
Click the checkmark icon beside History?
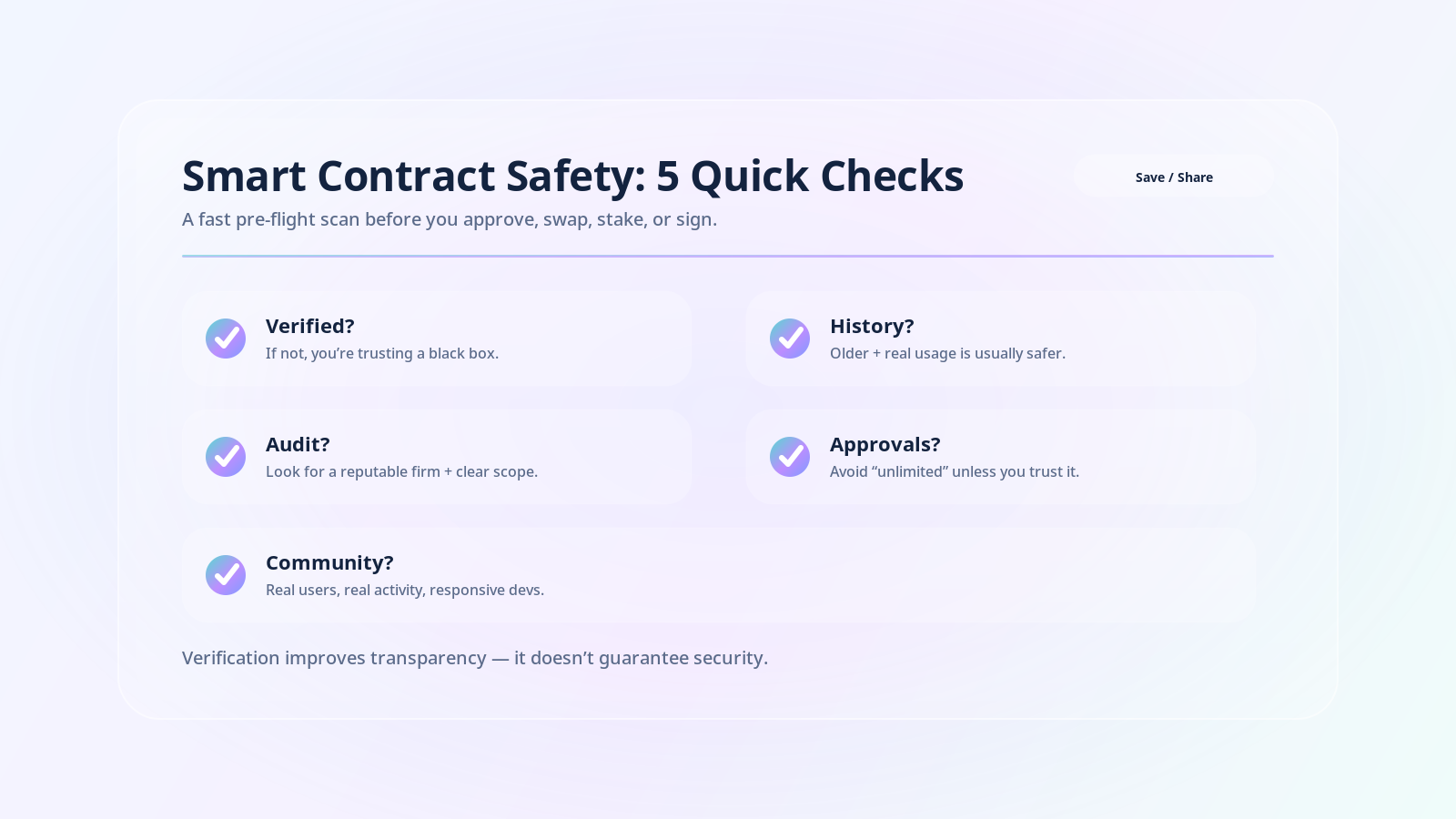(x=790, y=339)
